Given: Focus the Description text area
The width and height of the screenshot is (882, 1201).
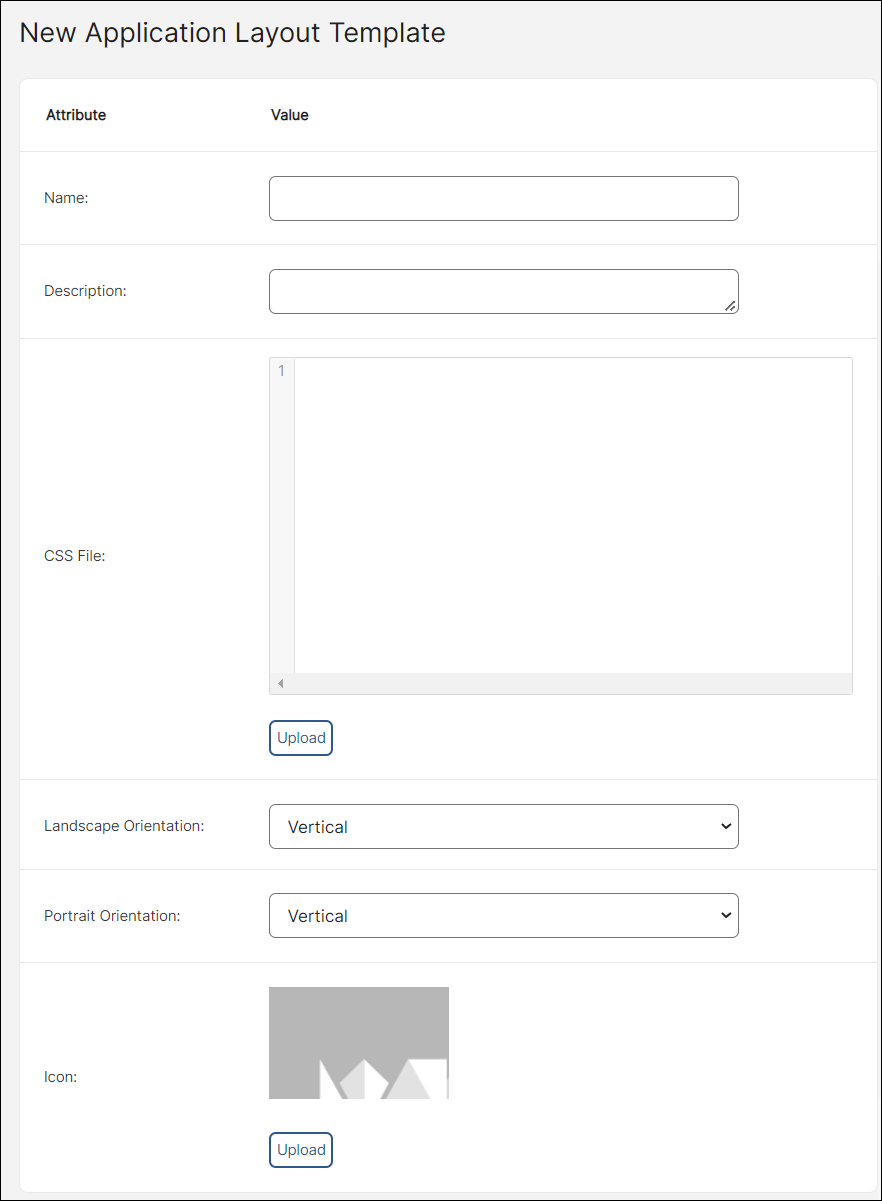Looking at the screenshot, I should pyautogui.click(x=503, y=291).
